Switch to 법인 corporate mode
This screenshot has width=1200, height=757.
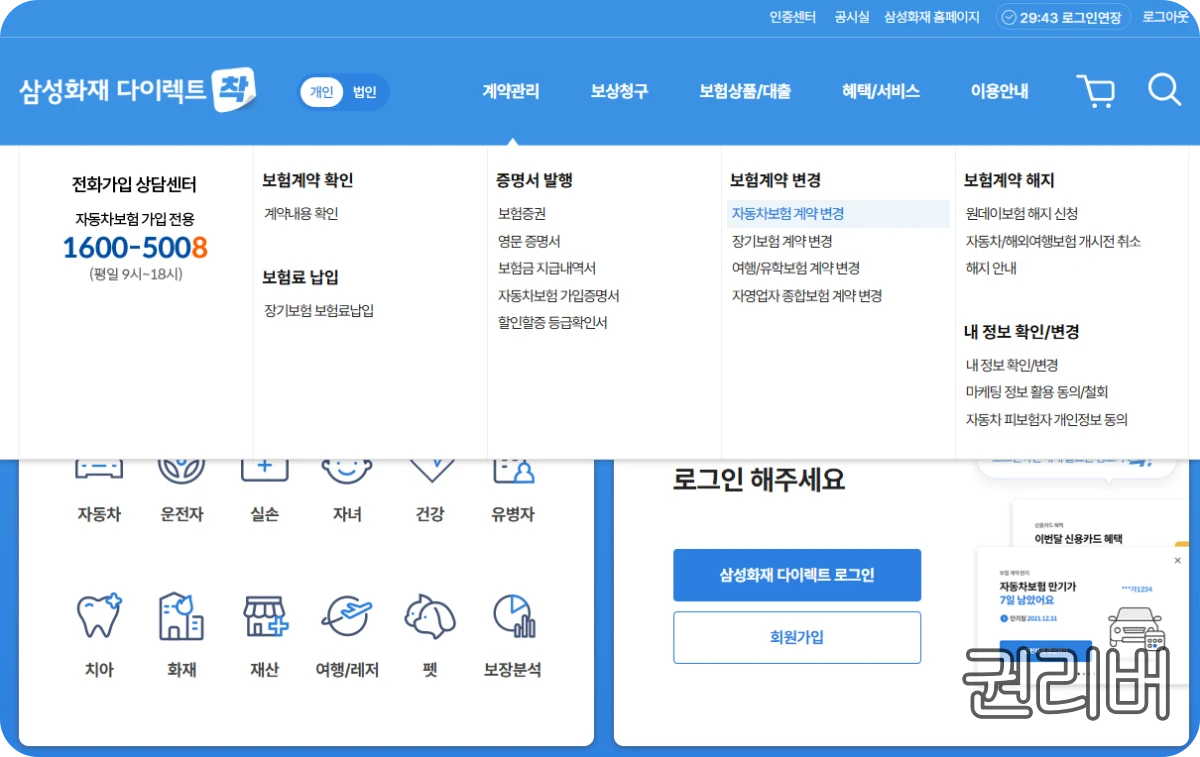(x=366, y=90)
